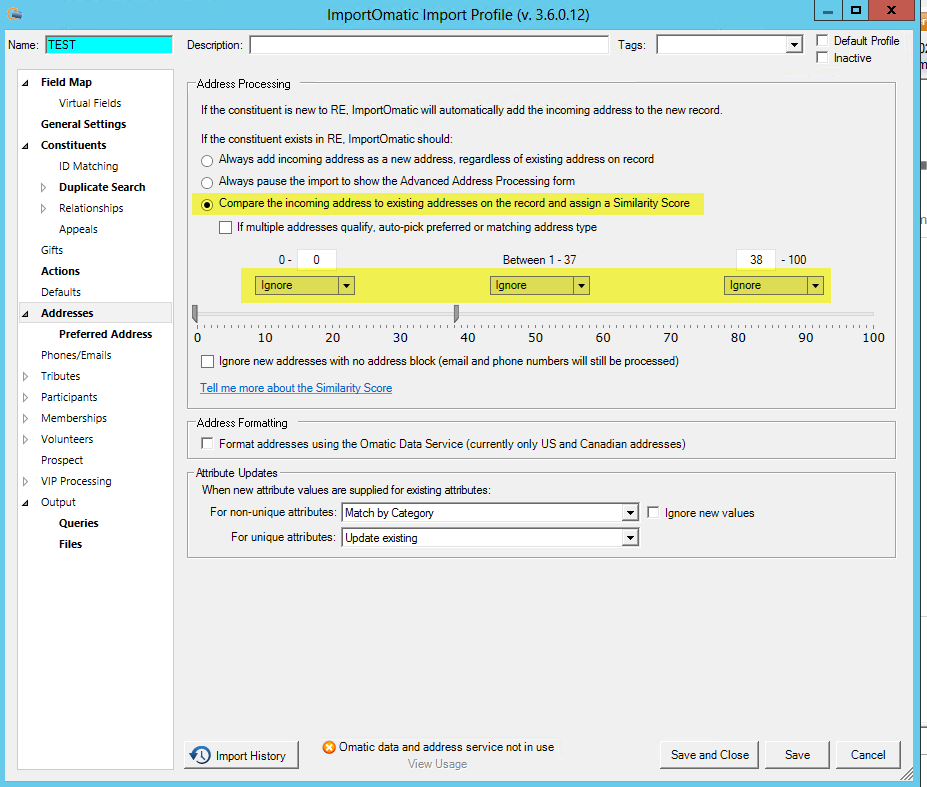Toggle the Ignore new values checkbox

(x=653, y=513)
